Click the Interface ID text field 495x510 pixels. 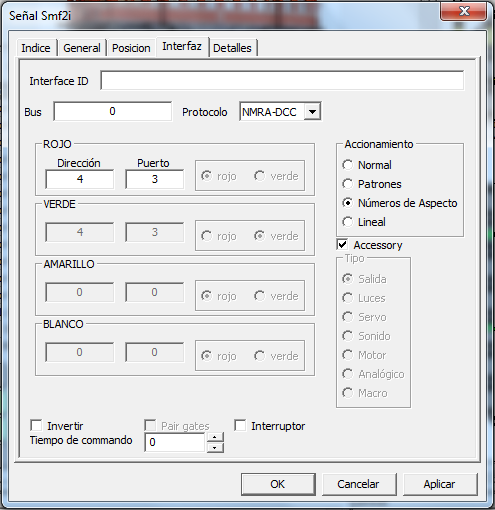click(x=282, y=80)
